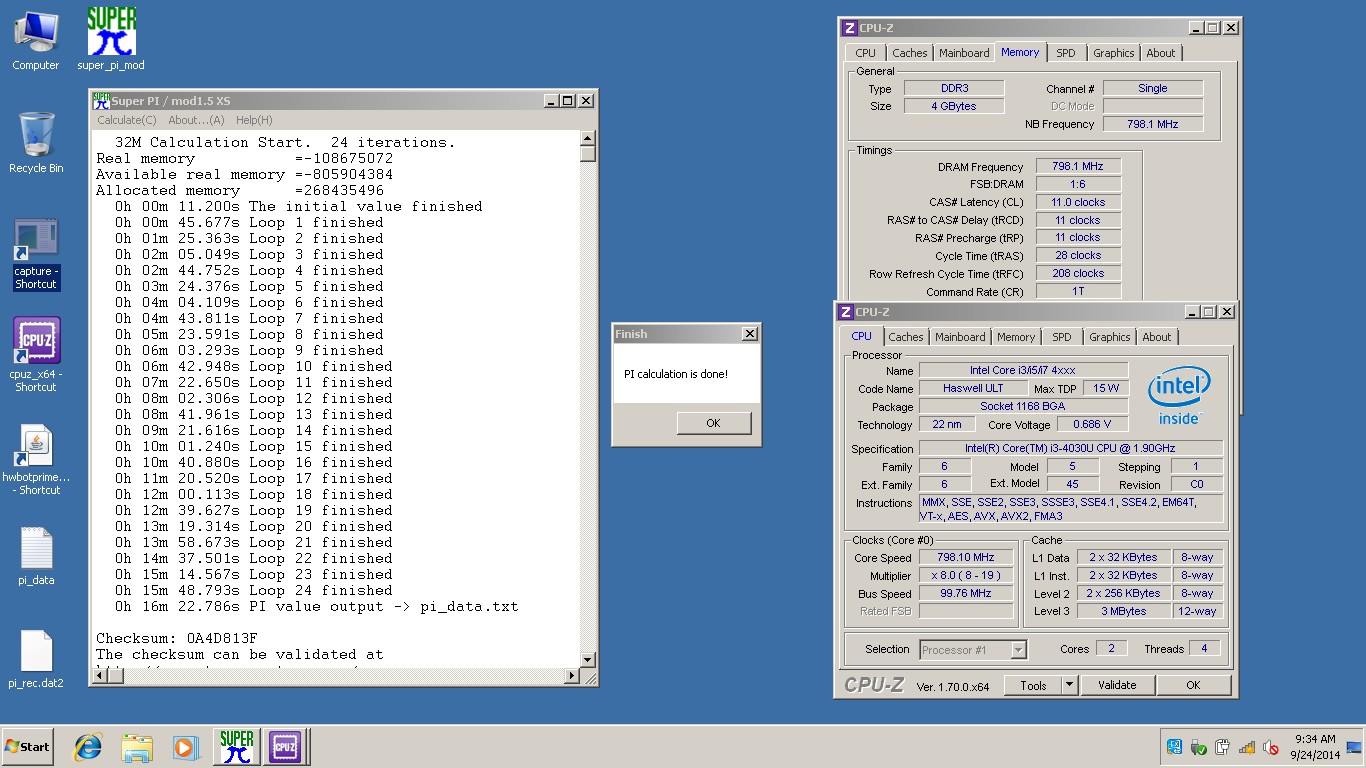This screenshot has height=768, width=1366.
Task: Click the Tools button in CPU-Z
Action: point(1033,685)
